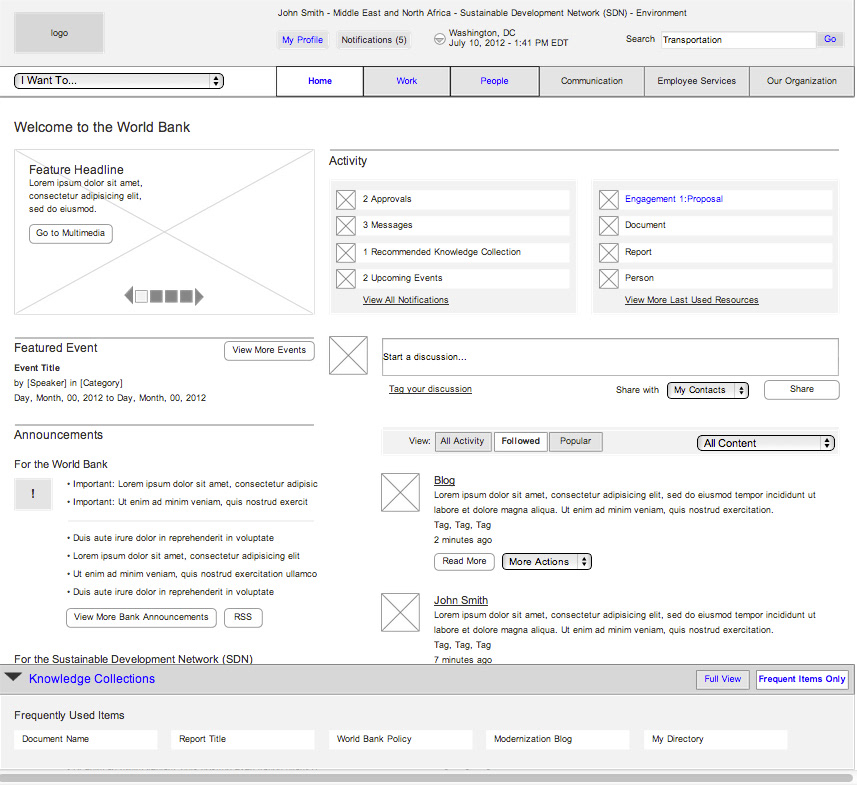
Task: Click the carousel previous arrow
Action: (129, 296)
